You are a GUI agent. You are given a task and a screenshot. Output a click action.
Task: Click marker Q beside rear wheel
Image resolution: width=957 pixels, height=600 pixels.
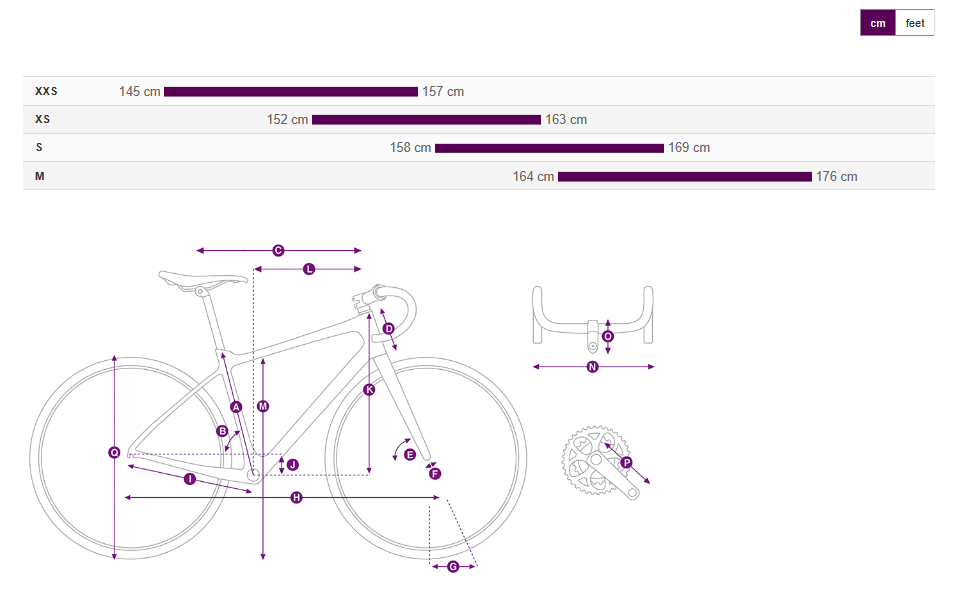coord(115,453)
